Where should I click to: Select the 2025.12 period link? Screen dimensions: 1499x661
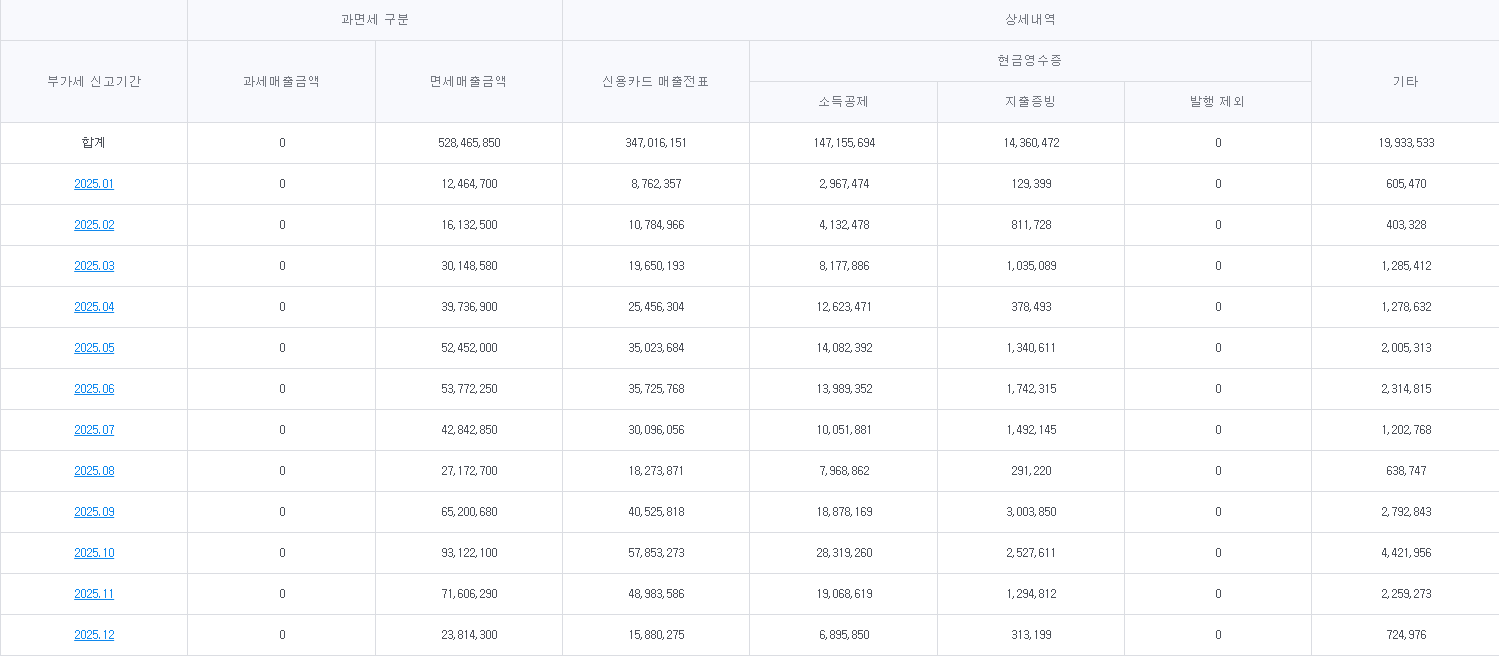coord(94,635)
